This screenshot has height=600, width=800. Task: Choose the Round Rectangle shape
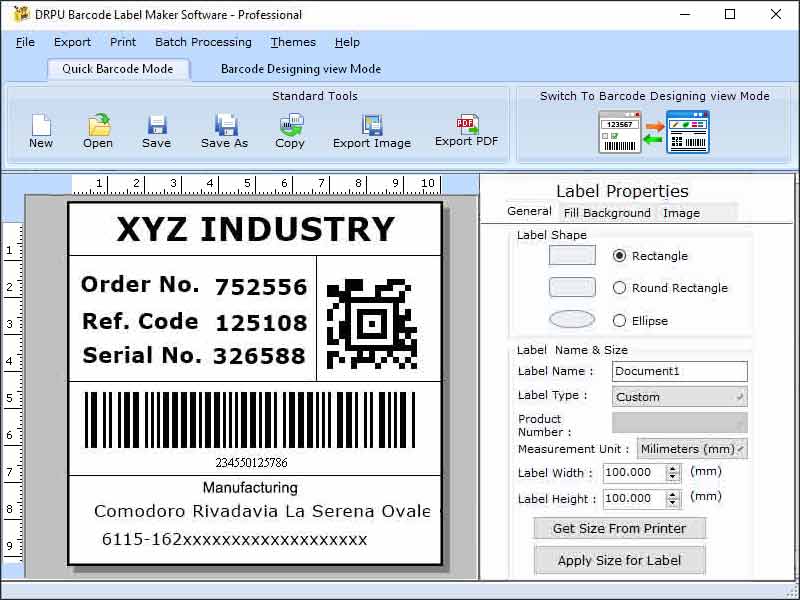[621, 288]
